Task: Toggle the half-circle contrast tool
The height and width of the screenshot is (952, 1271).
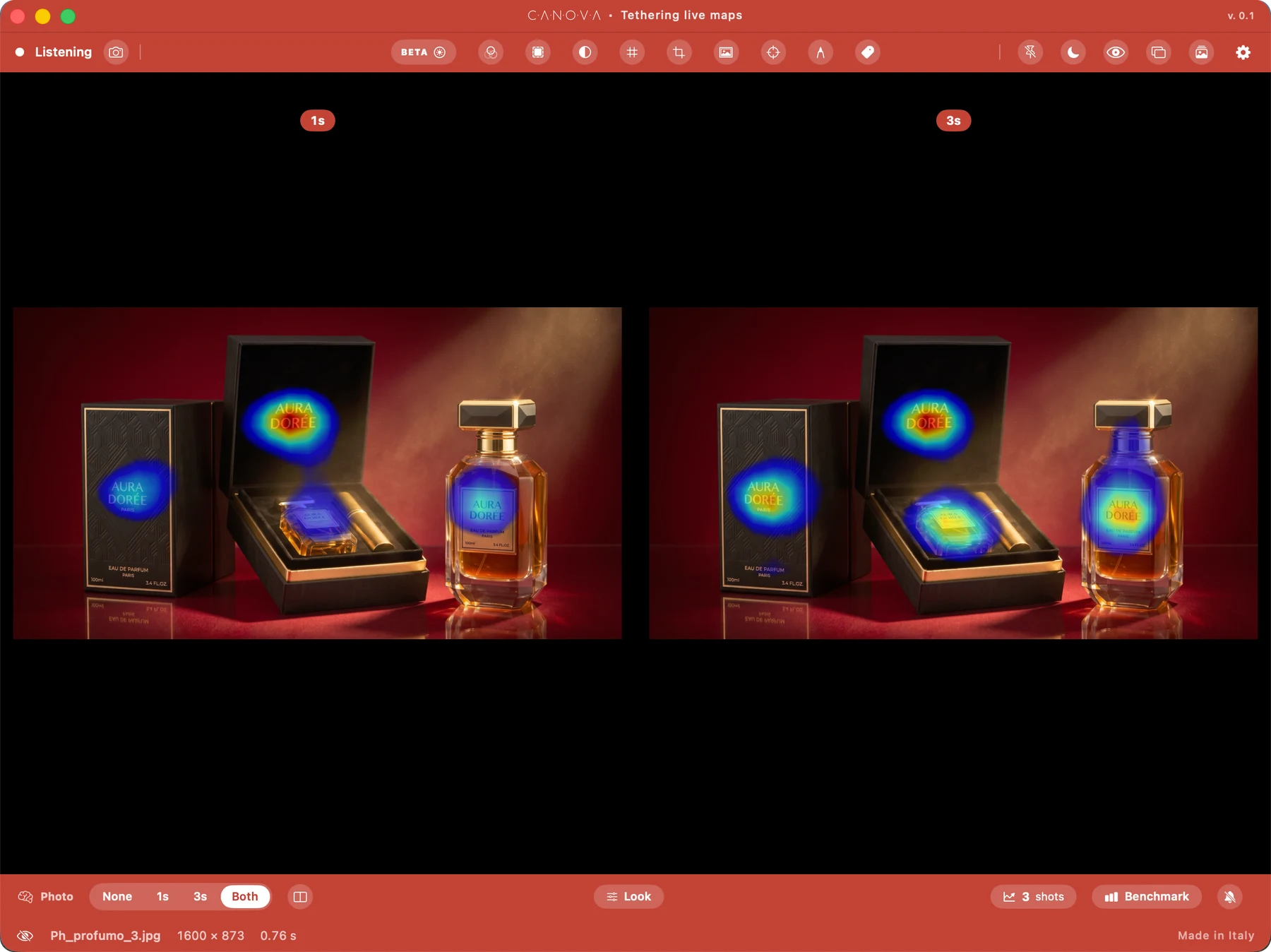Action: 585,52
